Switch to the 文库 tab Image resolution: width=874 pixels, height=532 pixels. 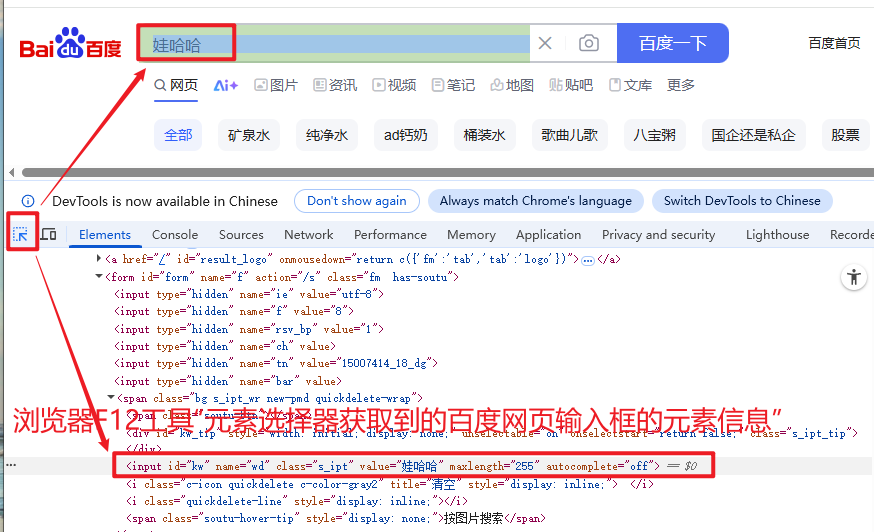click(630, 85)
